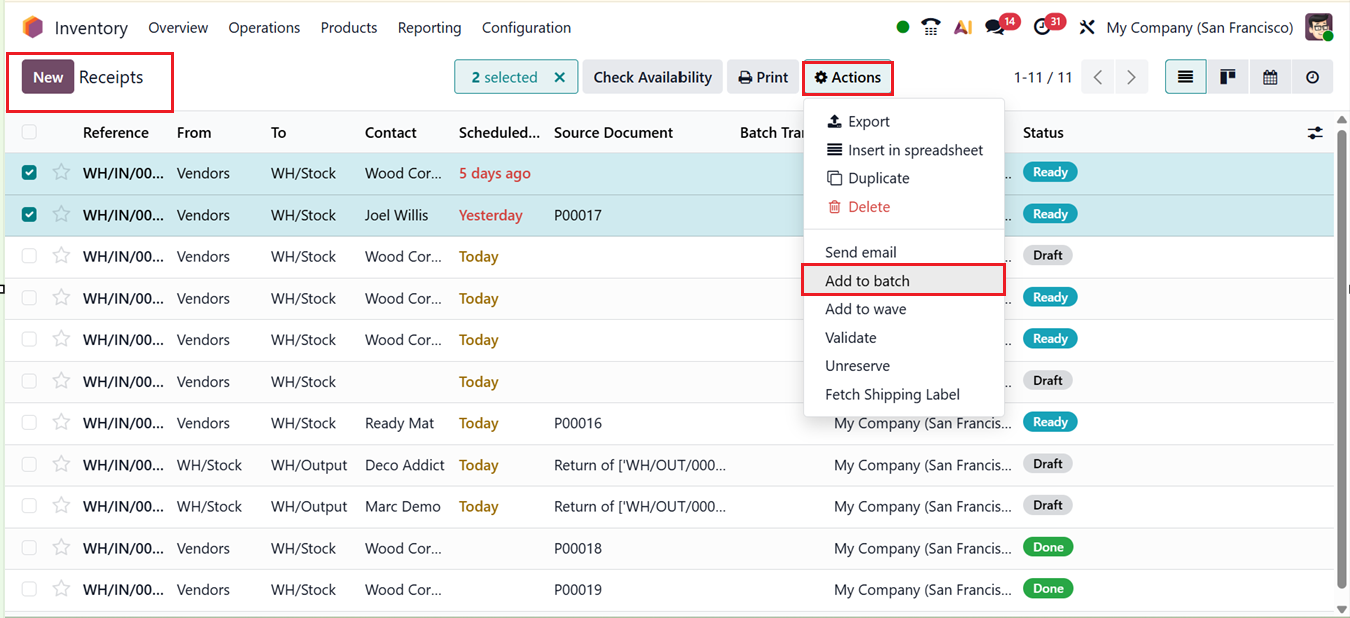Check the Marc Demo row checkbox
The width and height of the screenshot is (1350, 618).
point(29,506)
